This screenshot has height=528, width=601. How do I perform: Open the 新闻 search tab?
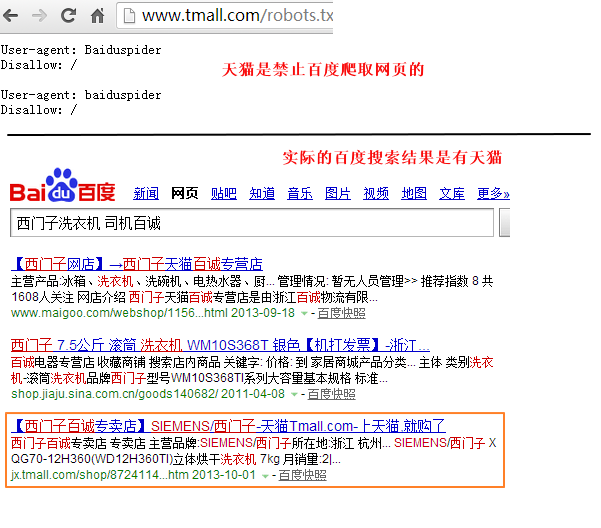click(x=146, y=193)
